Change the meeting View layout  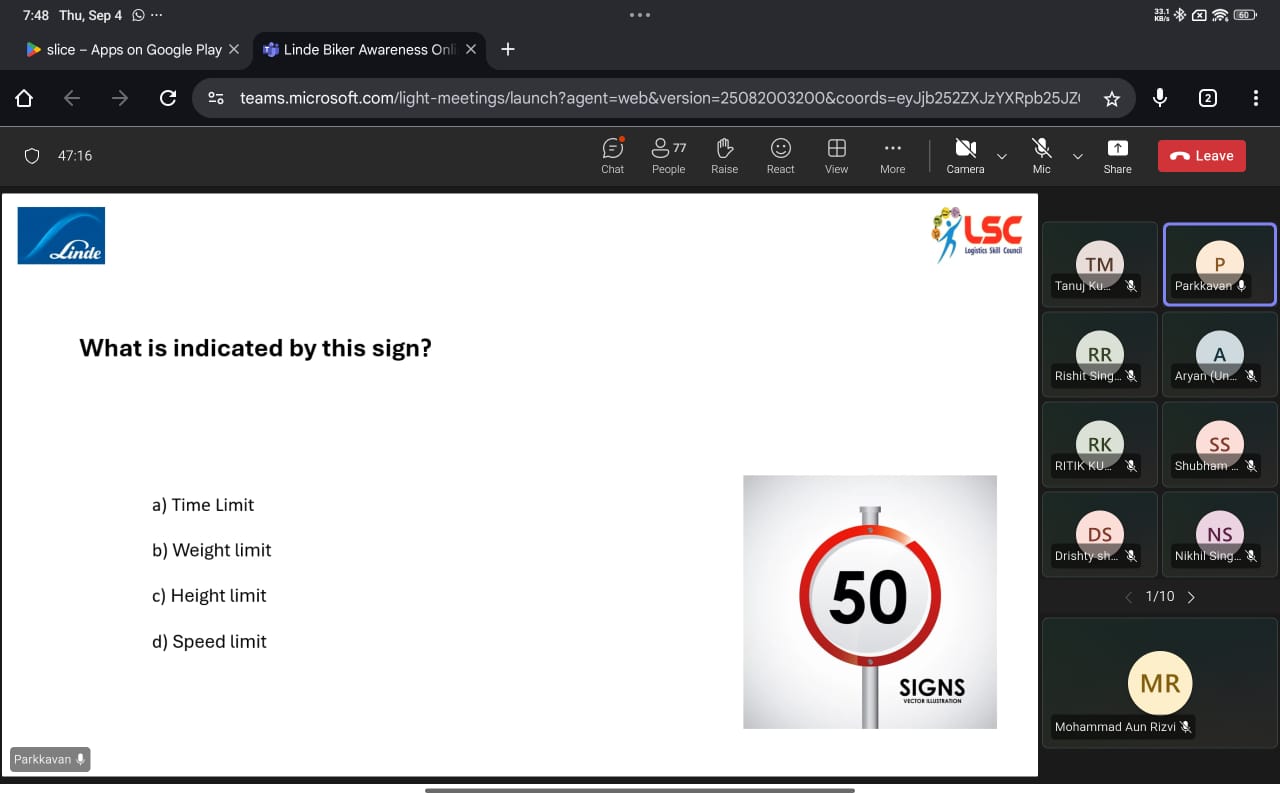point(836,155)
